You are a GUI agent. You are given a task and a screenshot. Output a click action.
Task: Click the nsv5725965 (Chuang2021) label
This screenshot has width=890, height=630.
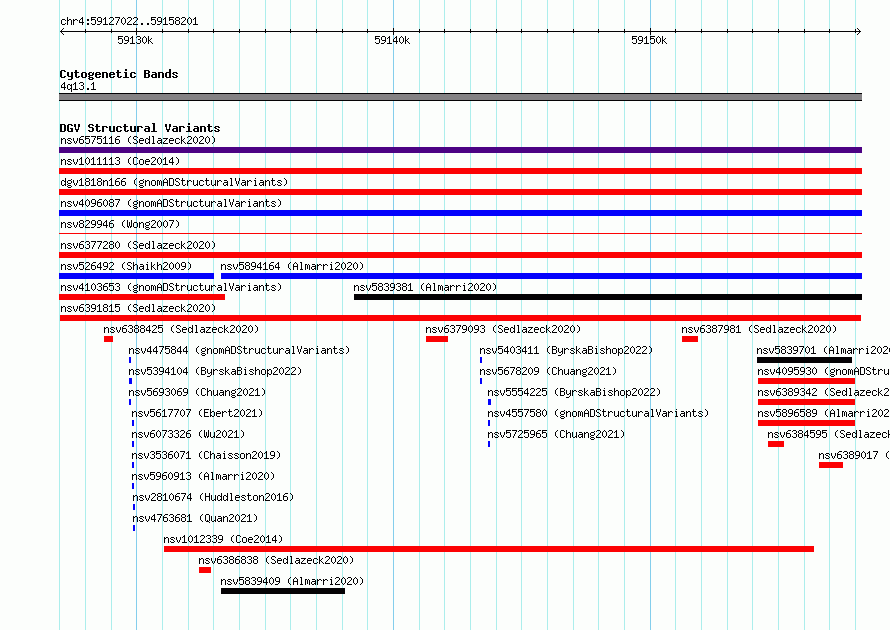tap(556, 434)
